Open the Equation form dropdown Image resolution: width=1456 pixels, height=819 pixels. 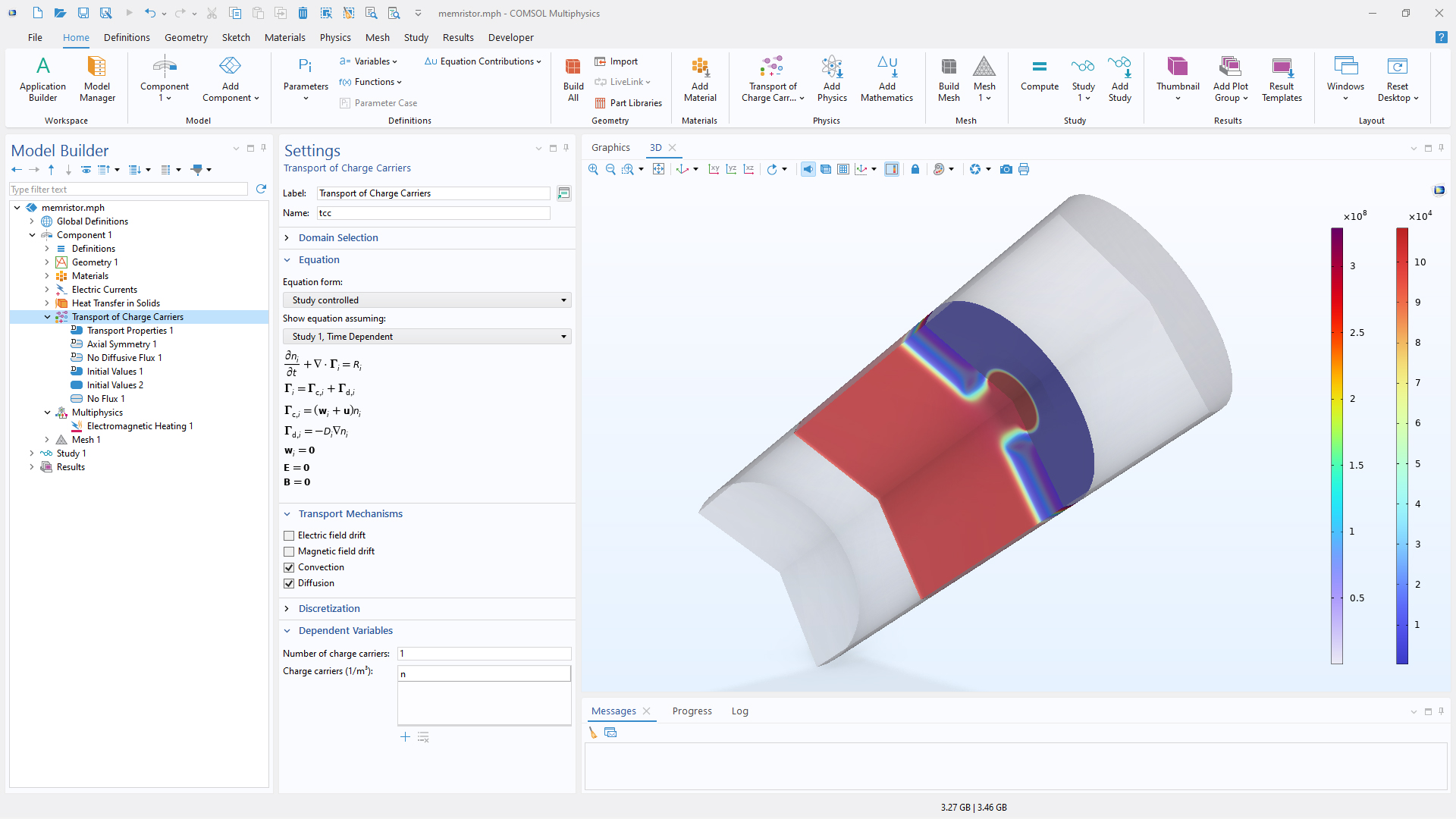click(427, 300)
